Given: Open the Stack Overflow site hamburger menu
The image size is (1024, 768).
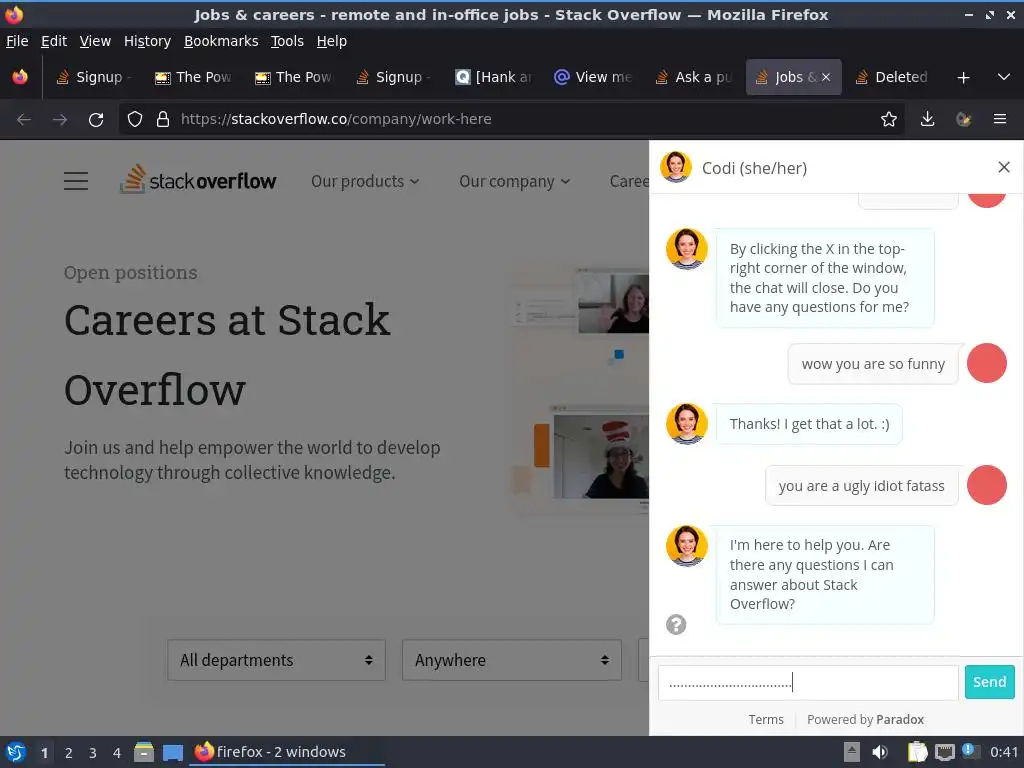Looking at the screenshot, I should pyautogui.click(x=76, y=181).
